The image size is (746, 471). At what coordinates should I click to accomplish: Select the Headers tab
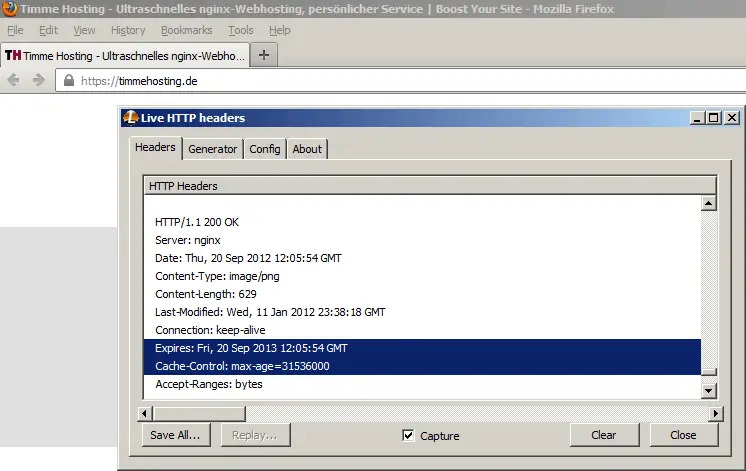(x=156, y=147)
